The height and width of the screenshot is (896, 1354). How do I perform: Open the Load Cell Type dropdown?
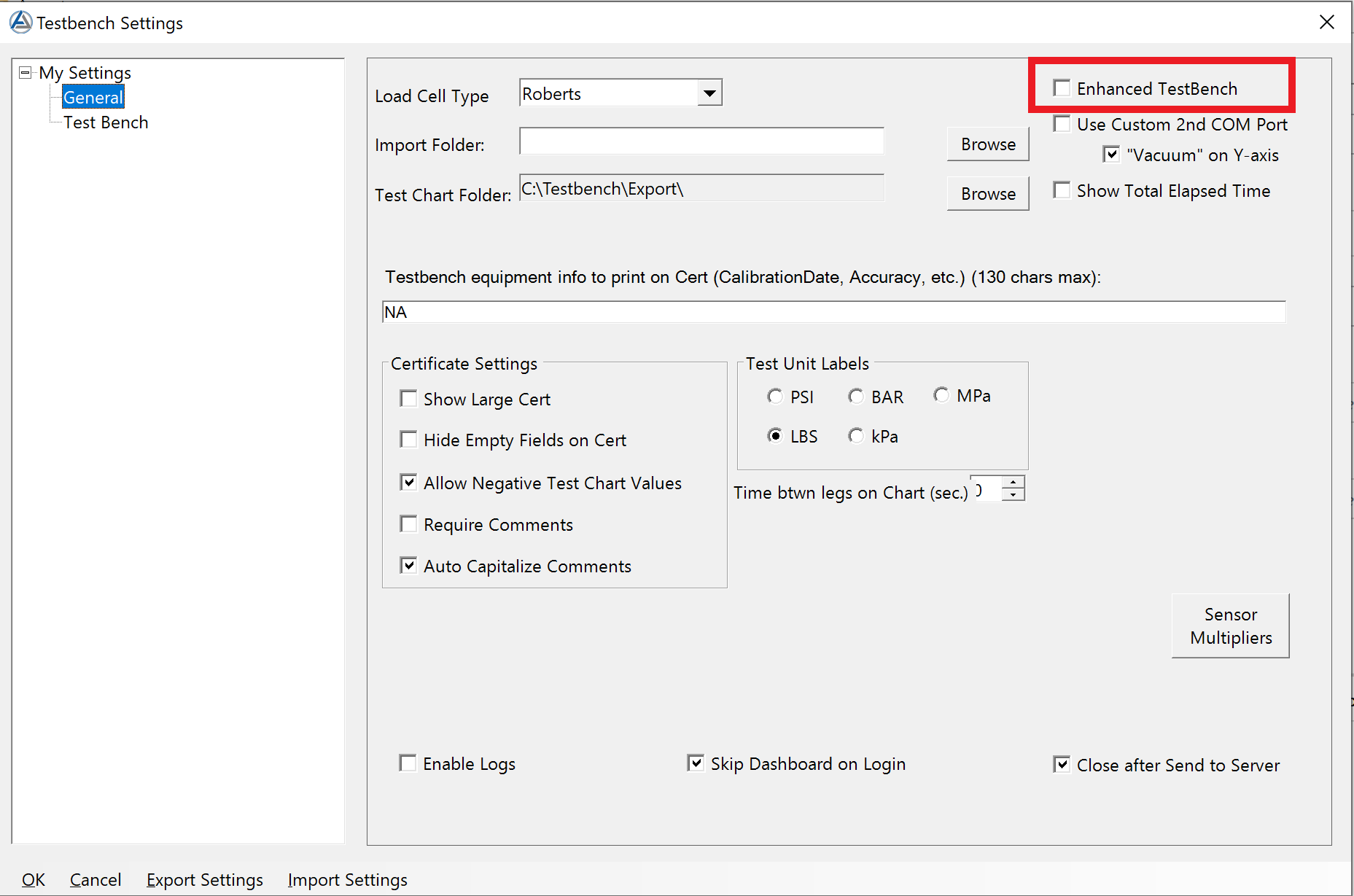[709, 93]
